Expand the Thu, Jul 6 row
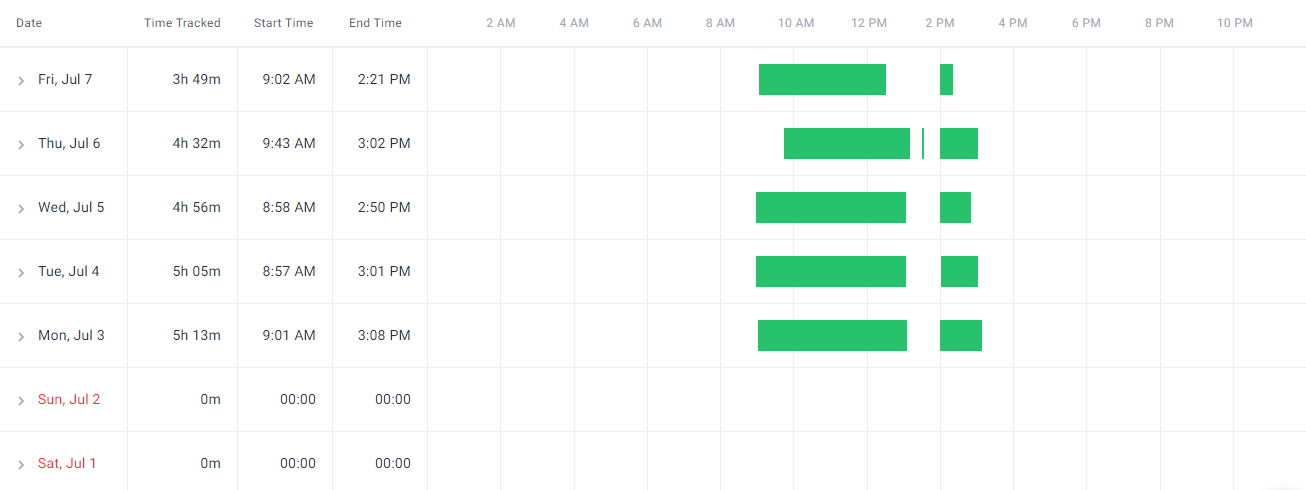Viewport: 1306px width, 490px height. click(x=21, y=144)
